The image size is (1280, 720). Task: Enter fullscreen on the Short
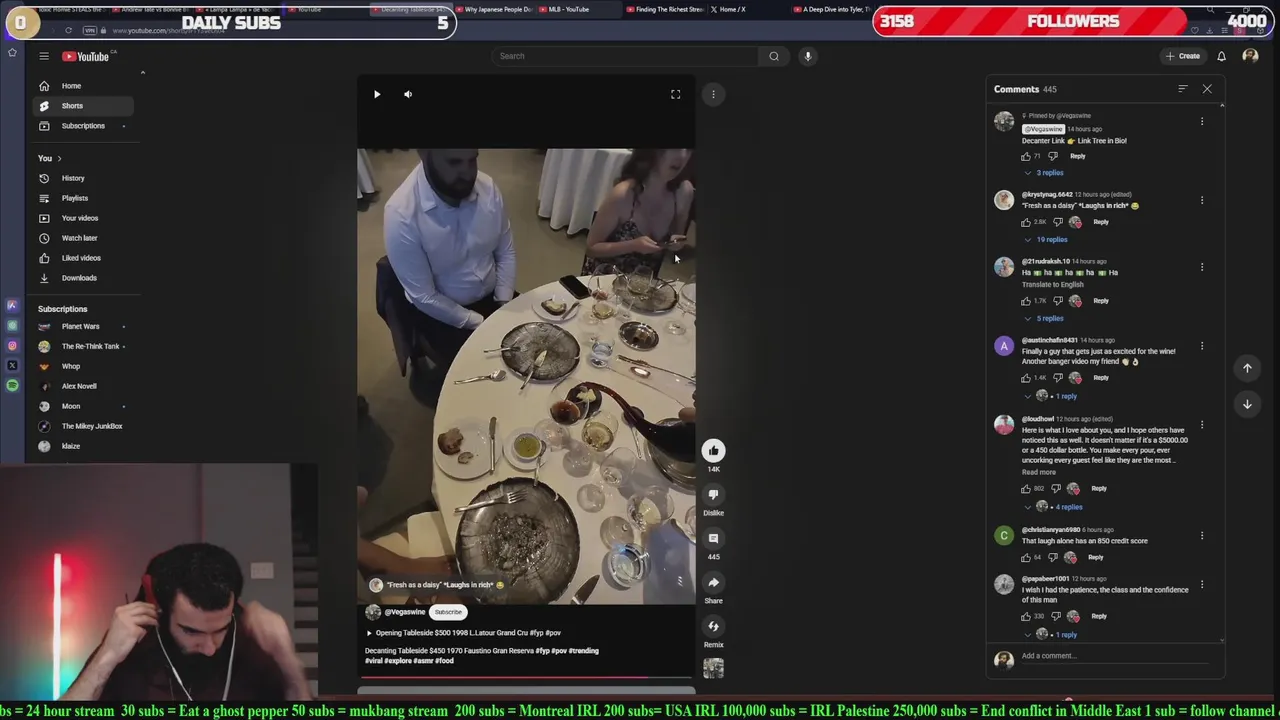pyautogui.click(x=675, y=94)
